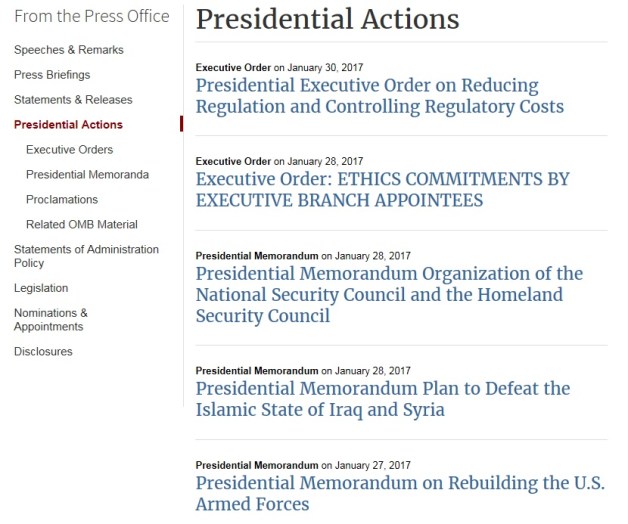628x524 pixels.
Task: Open Presidential Memoranda subsection
Action: pyautogui.click(x=87, y=175)
